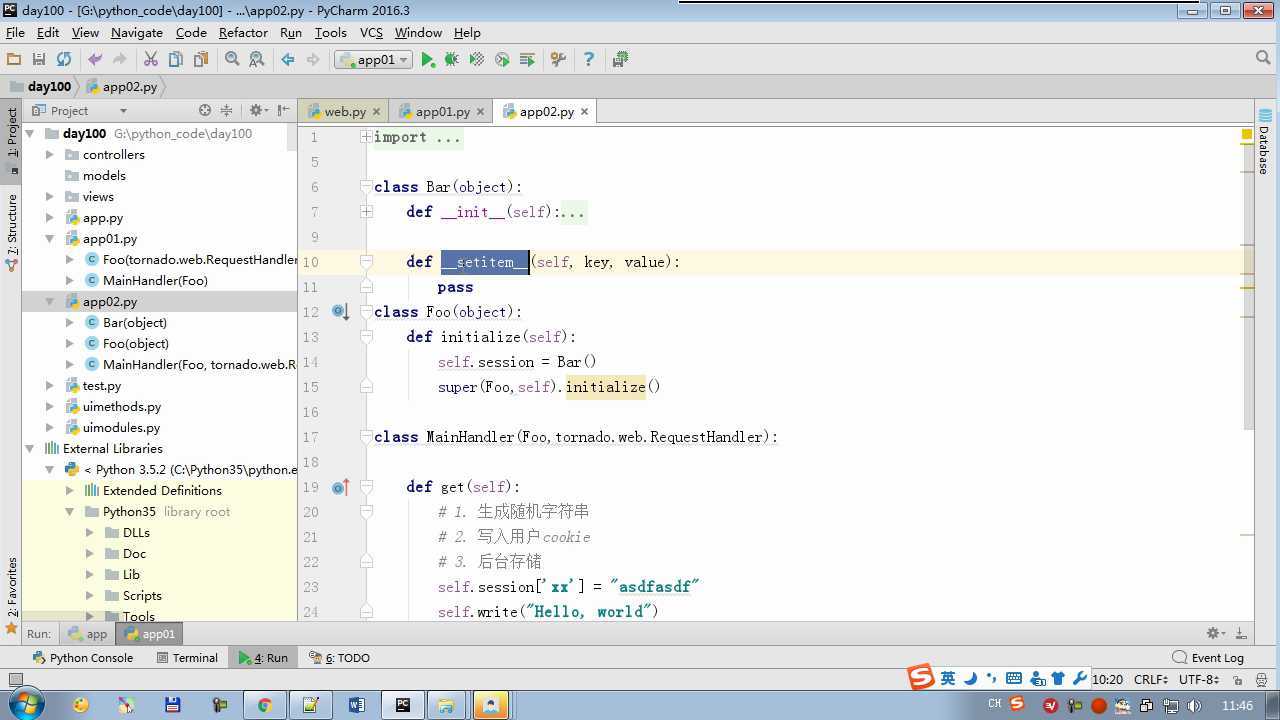Open Run panel gear settings
1280x720 pixels.
[1216, 634]
